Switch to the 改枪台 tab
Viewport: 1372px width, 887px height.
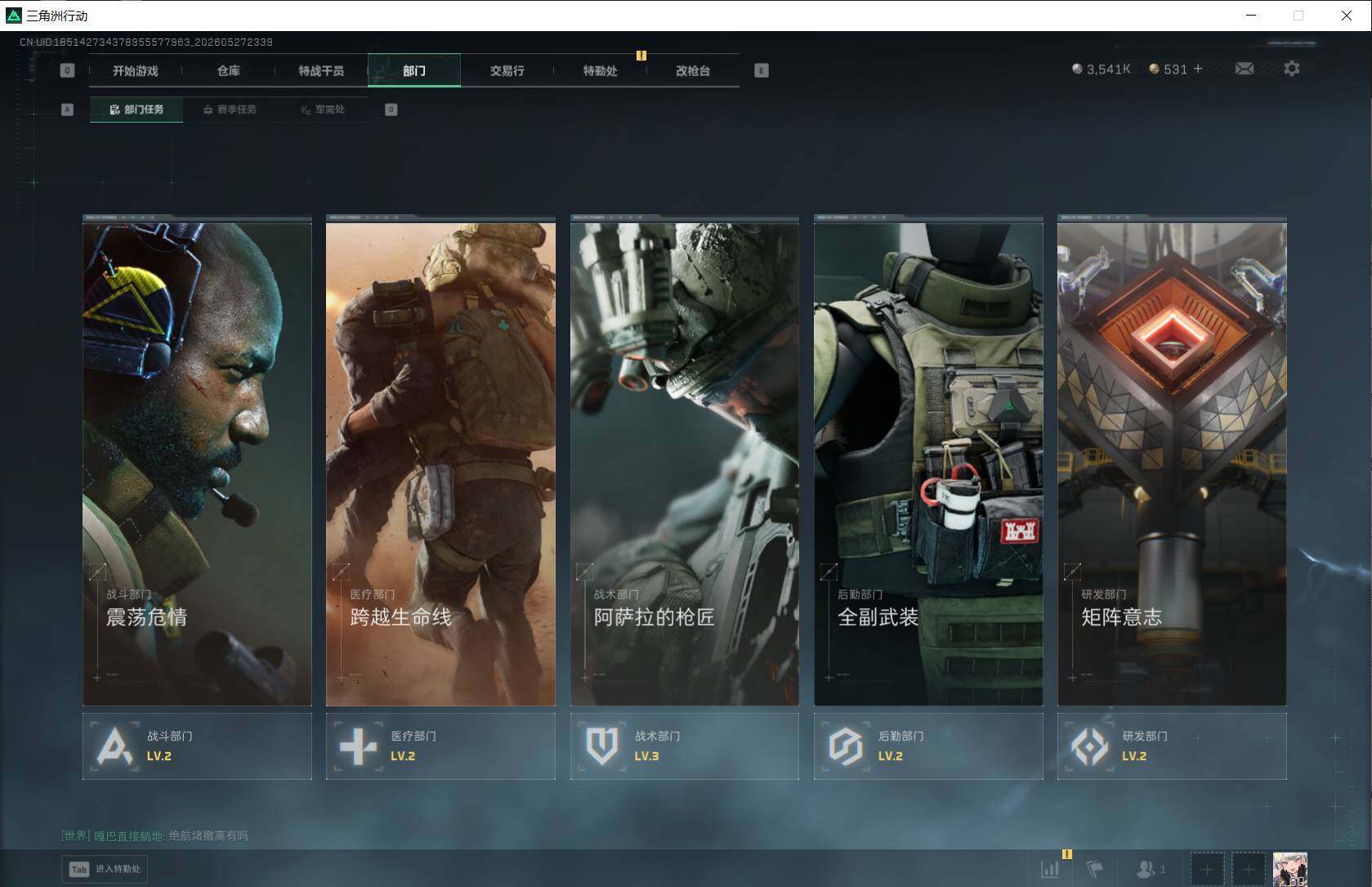(x=693, y=71)
